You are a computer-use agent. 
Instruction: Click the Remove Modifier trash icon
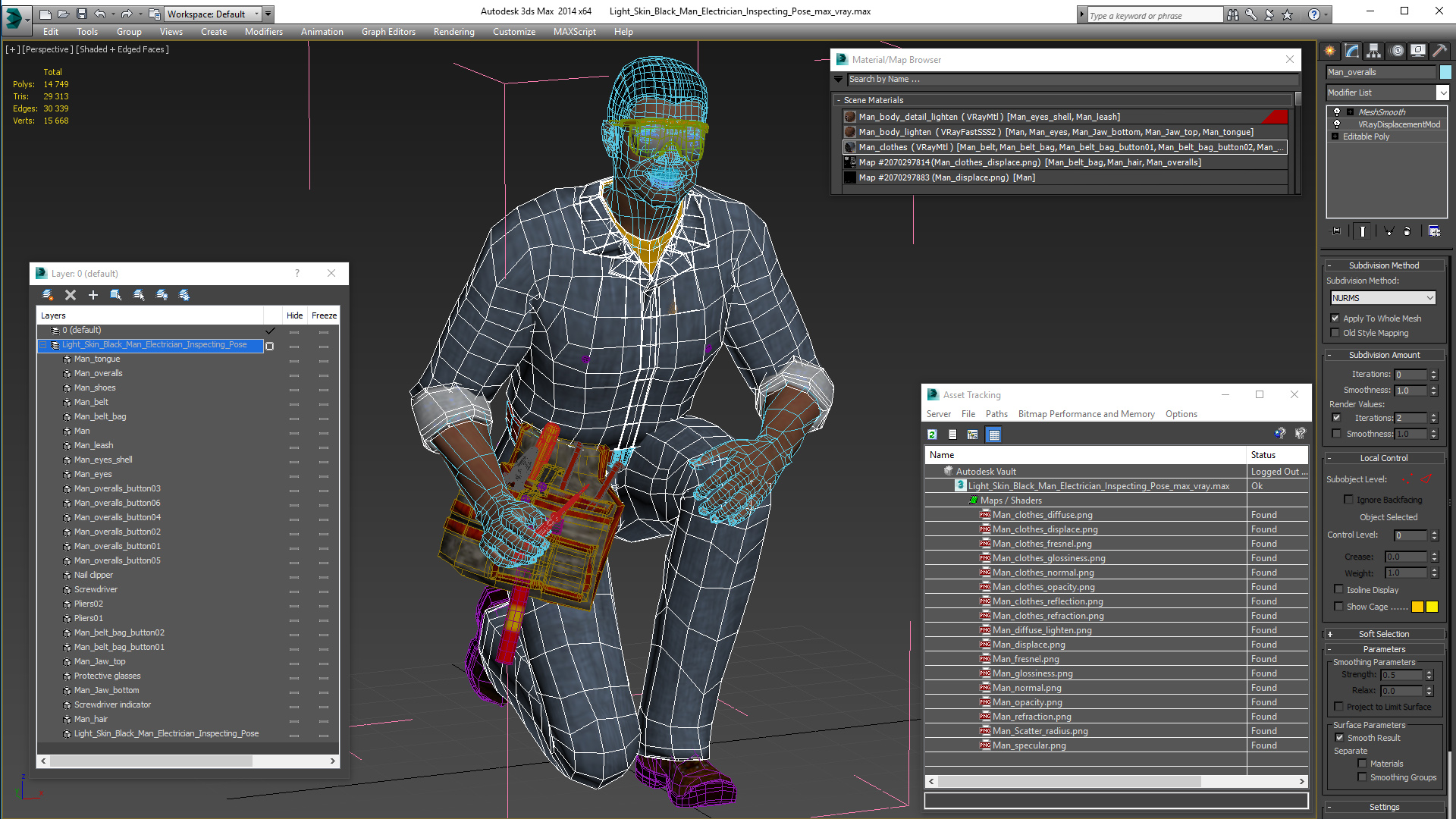(x=1407, y=231)
